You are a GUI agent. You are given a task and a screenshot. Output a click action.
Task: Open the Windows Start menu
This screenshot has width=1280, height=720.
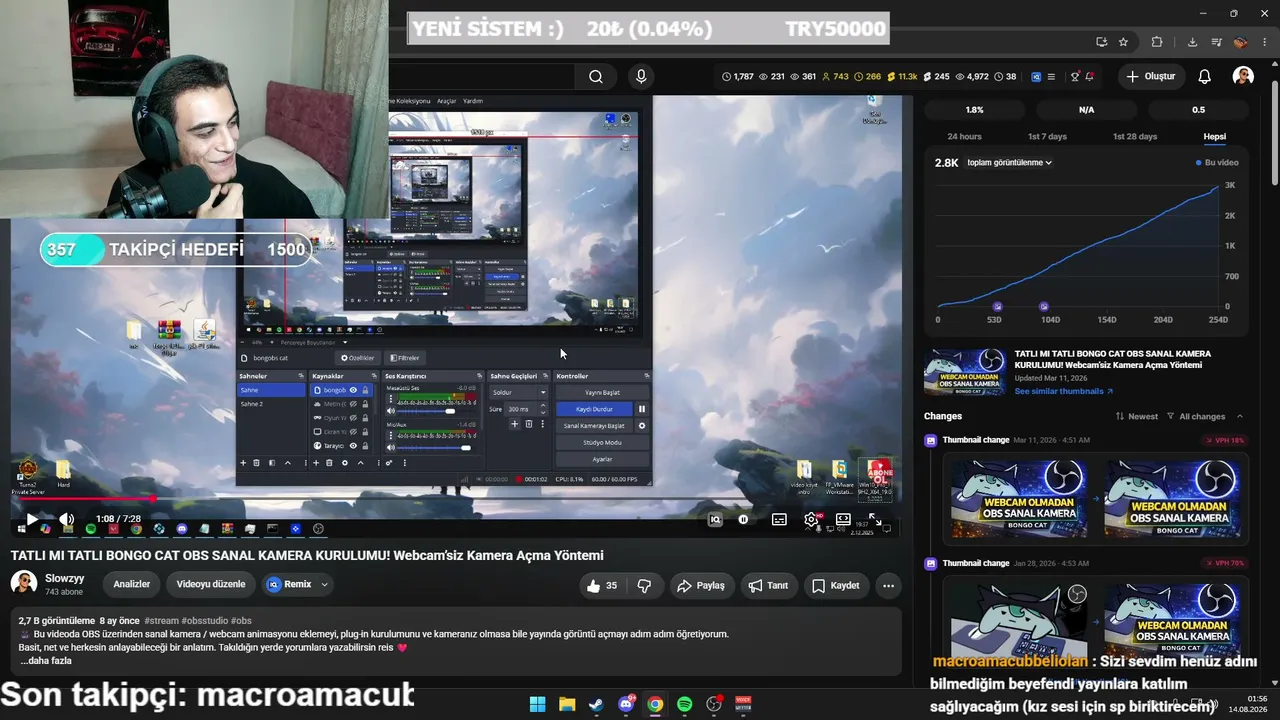537,704
